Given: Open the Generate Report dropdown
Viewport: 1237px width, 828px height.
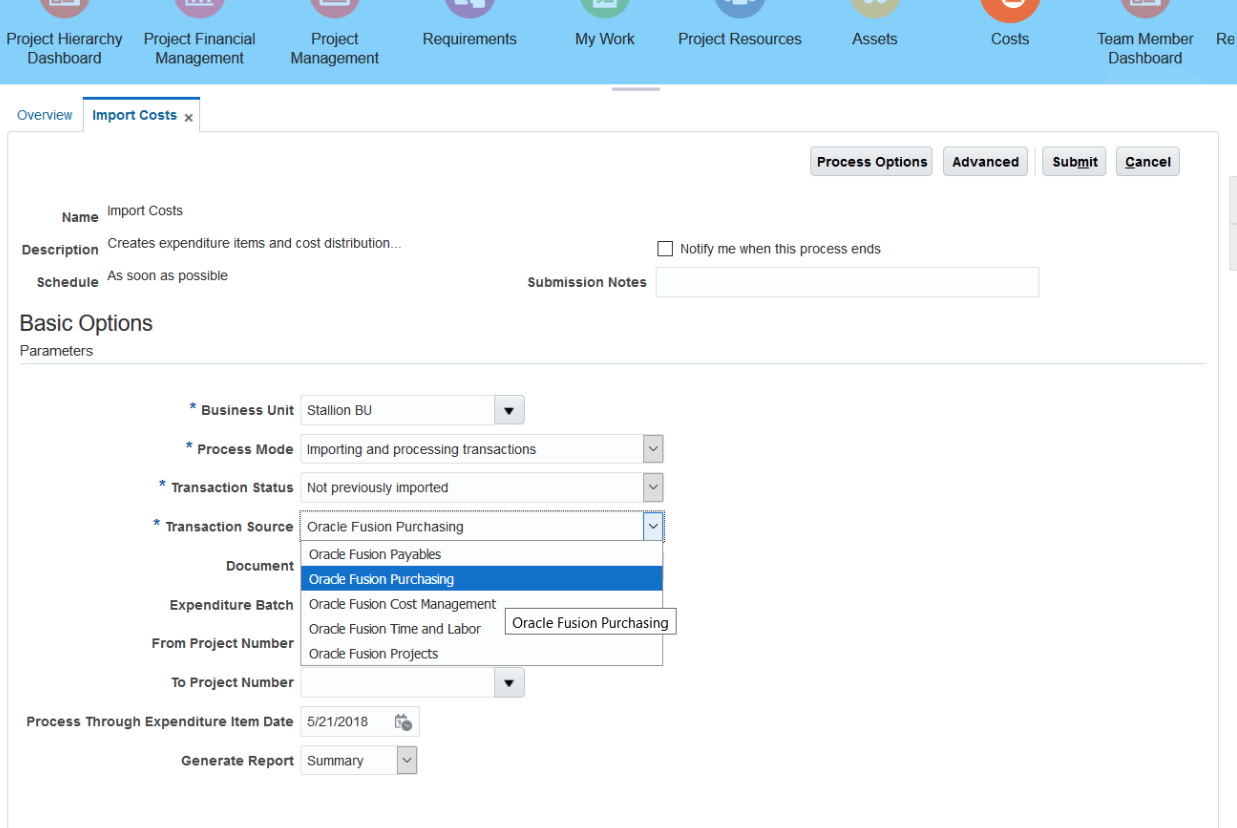Looking at the screenshot, I should [x=406, y=761].
